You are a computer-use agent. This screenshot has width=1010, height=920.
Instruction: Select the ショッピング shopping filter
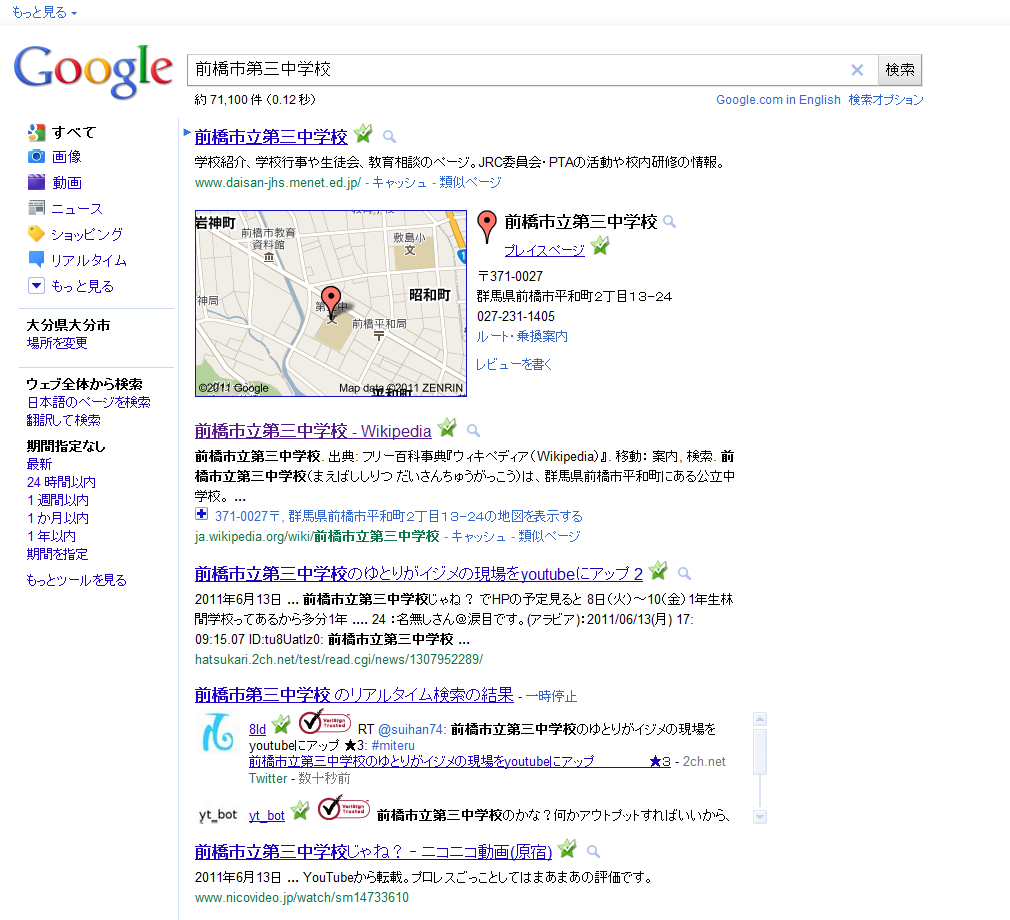click(x=87, y=235)
